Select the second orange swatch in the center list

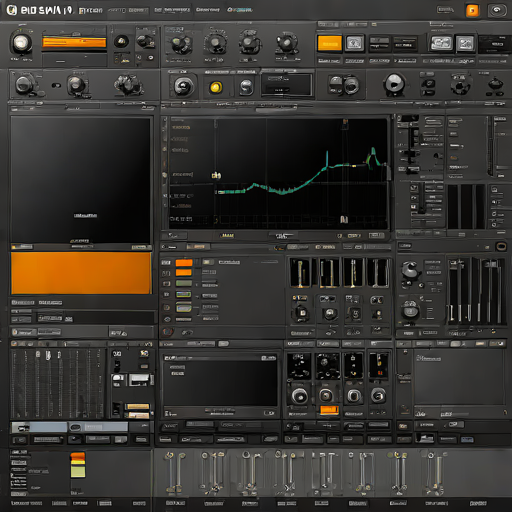point(184,273)
